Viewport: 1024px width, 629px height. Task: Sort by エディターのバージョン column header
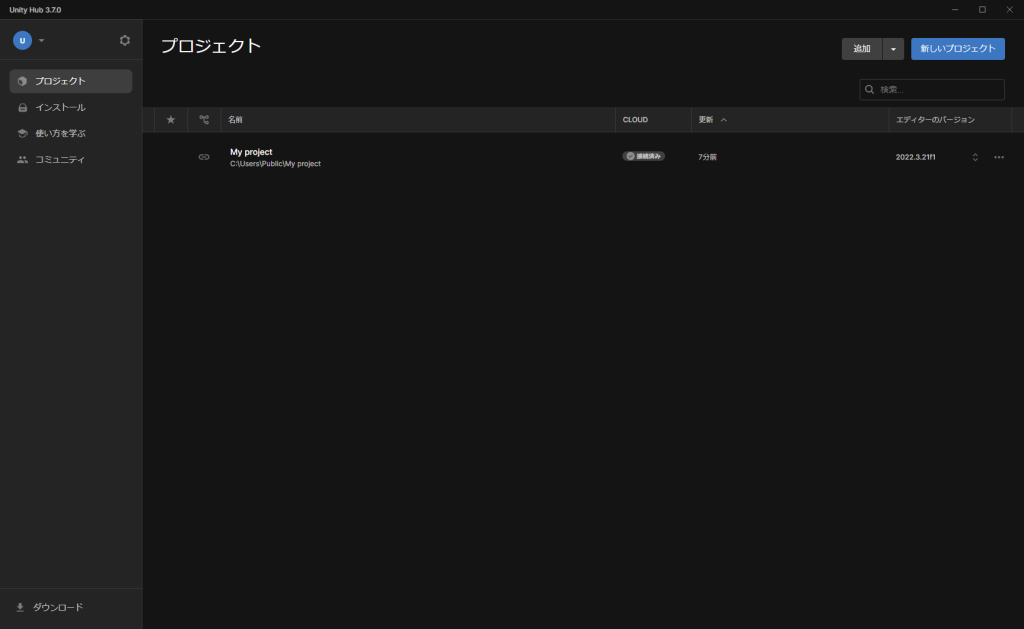pos(935,120)
